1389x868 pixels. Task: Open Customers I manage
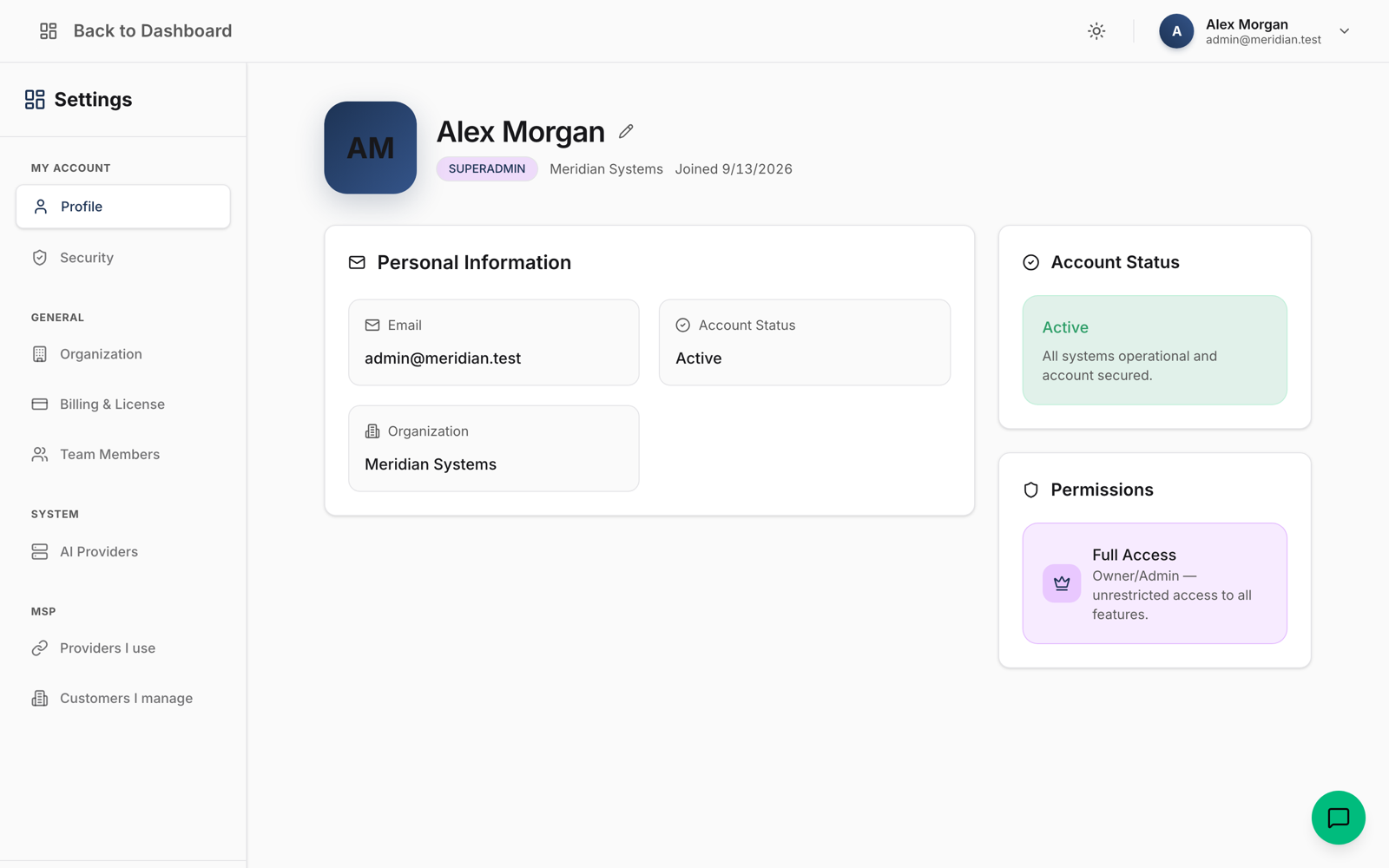tap(123, 699)
